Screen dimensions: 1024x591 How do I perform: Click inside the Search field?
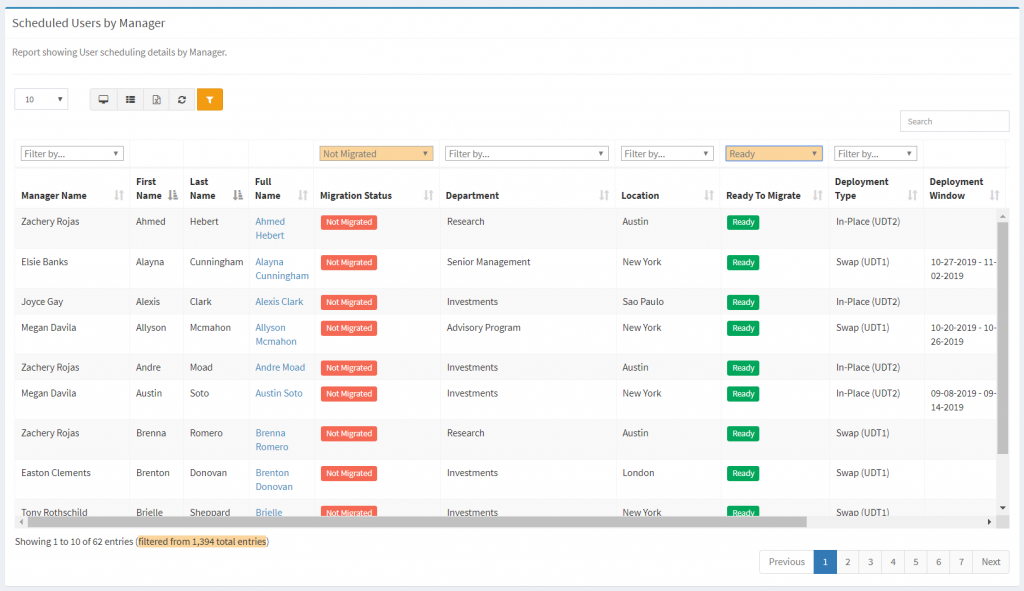click(x=954, y=120)
